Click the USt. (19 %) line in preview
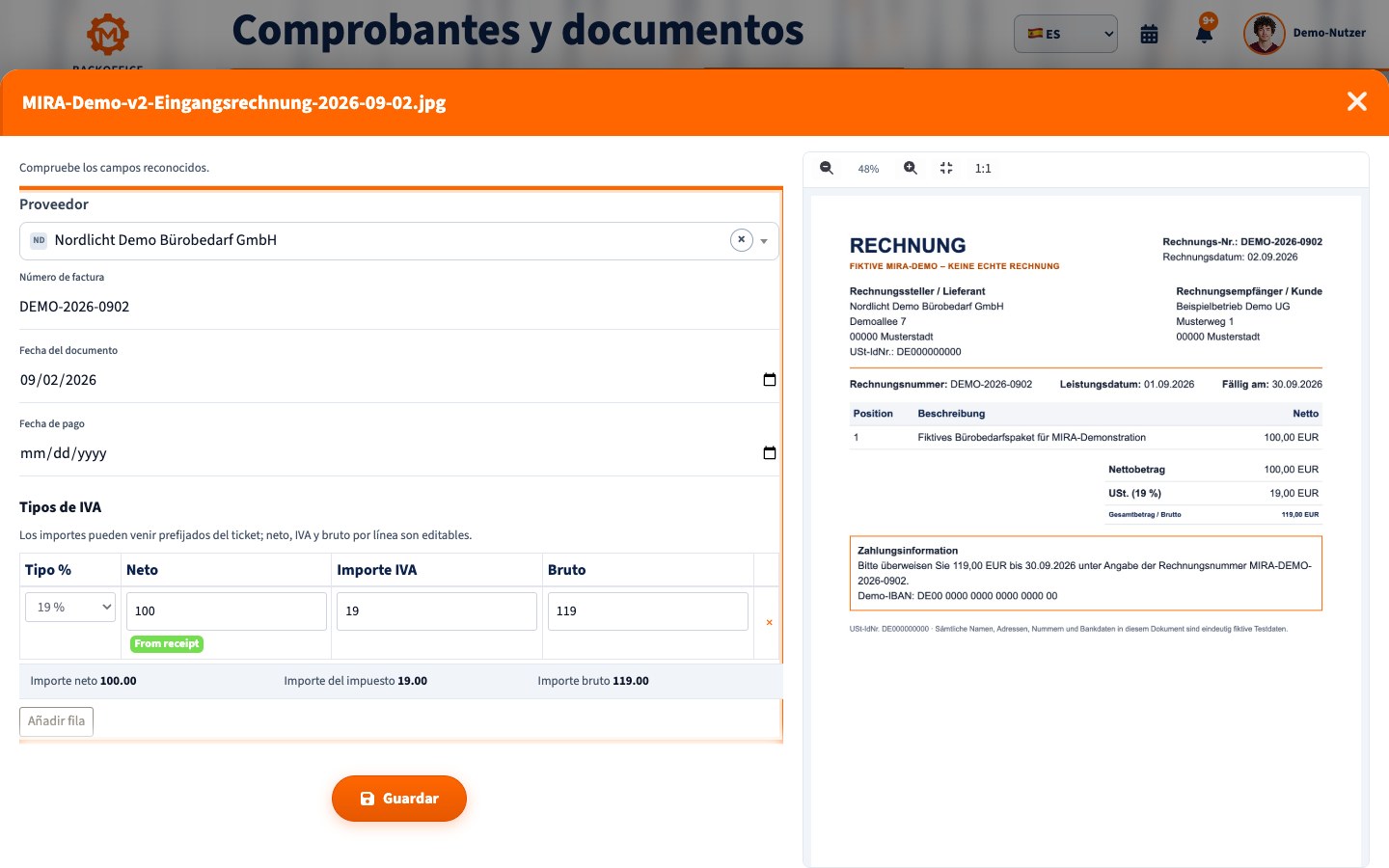The height and width of the screenshot is (868, 1389). coord(1213,493)
